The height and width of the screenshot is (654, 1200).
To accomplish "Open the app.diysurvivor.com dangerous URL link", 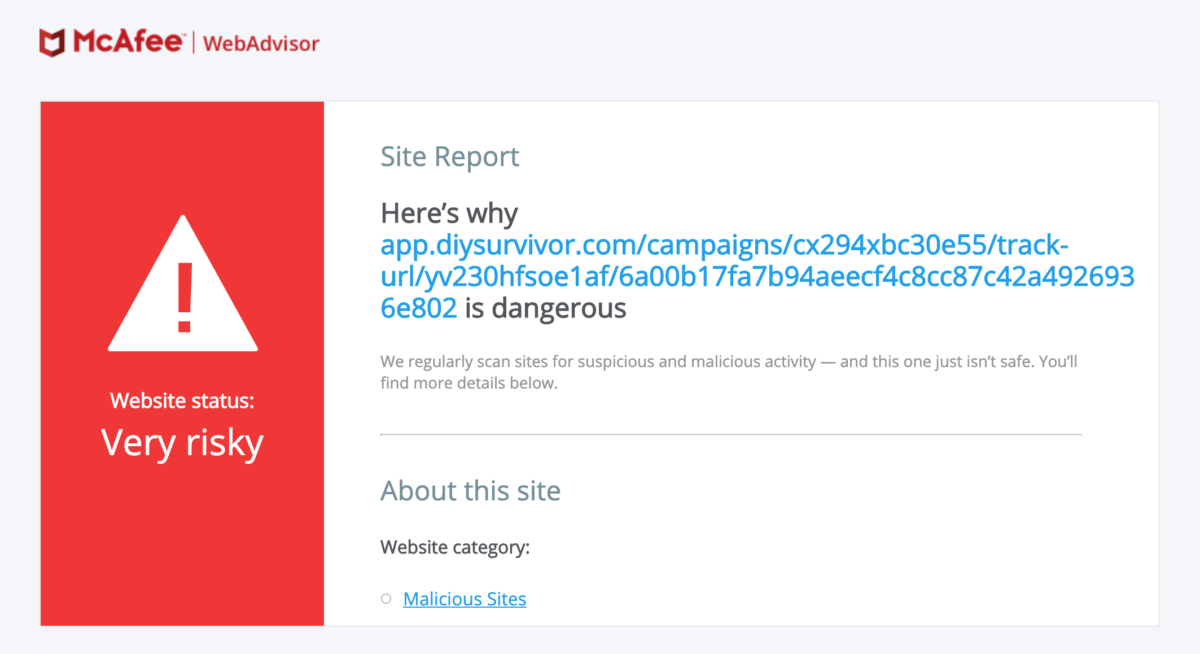I will click(x=757, y=277).
